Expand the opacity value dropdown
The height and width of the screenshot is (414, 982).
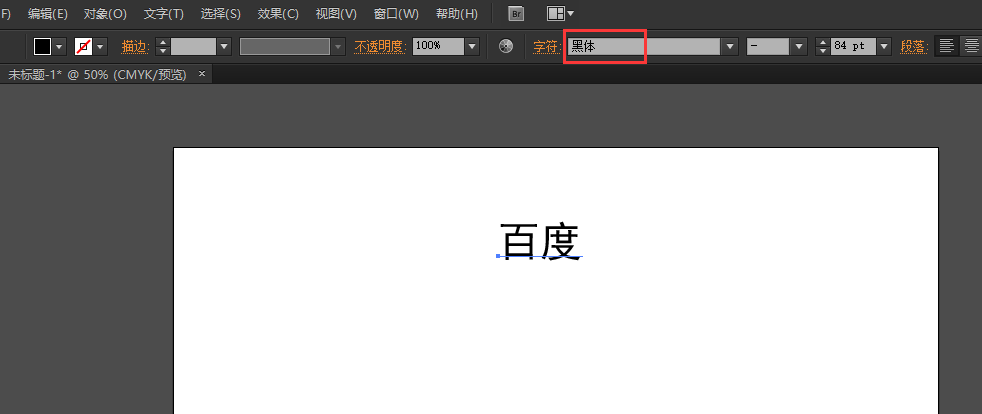[473, 46]
